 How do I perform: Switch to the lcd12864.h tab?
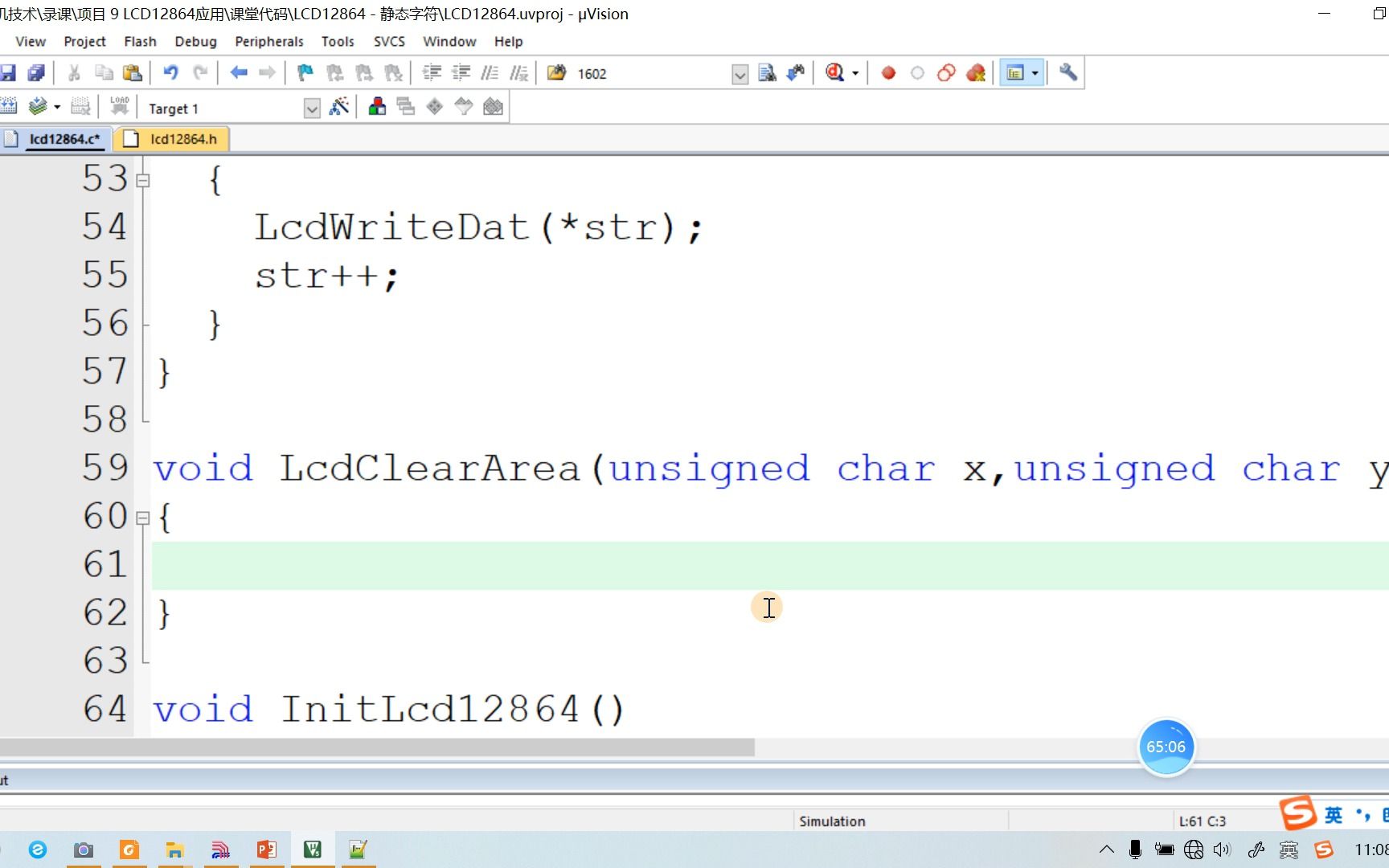click(174, 139)
